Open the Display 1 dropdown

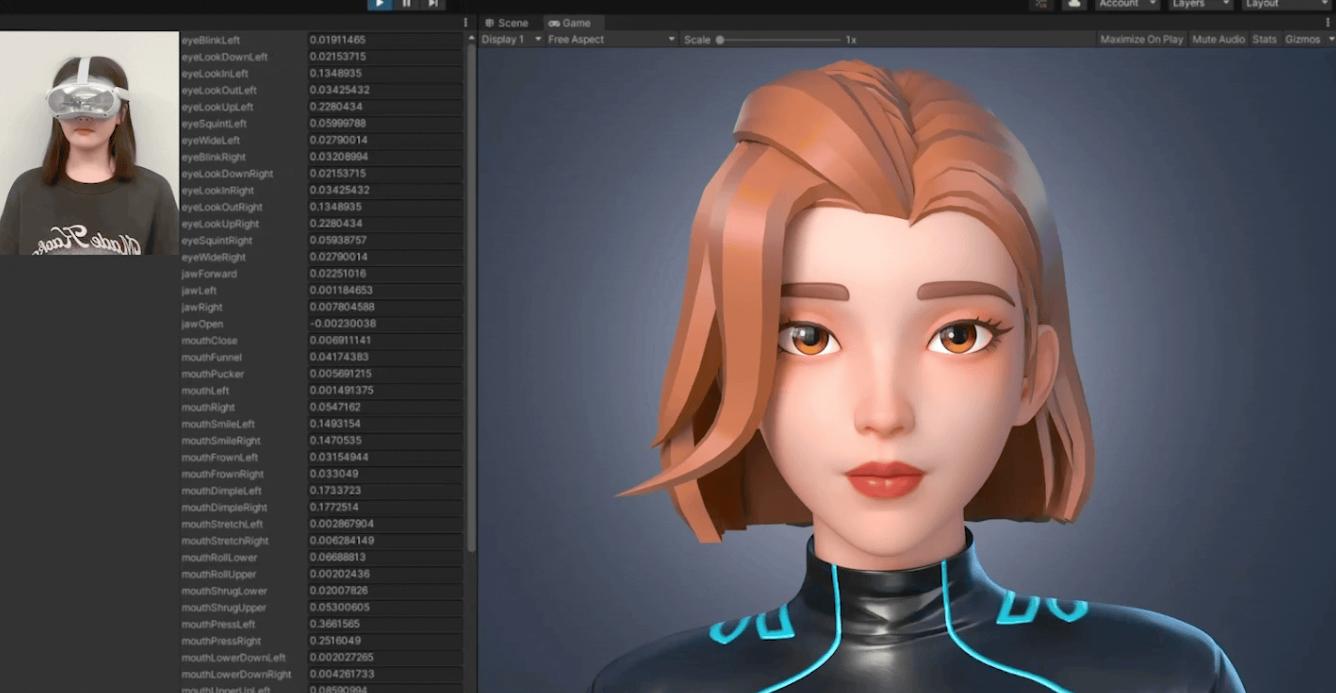tap(510, 40)
